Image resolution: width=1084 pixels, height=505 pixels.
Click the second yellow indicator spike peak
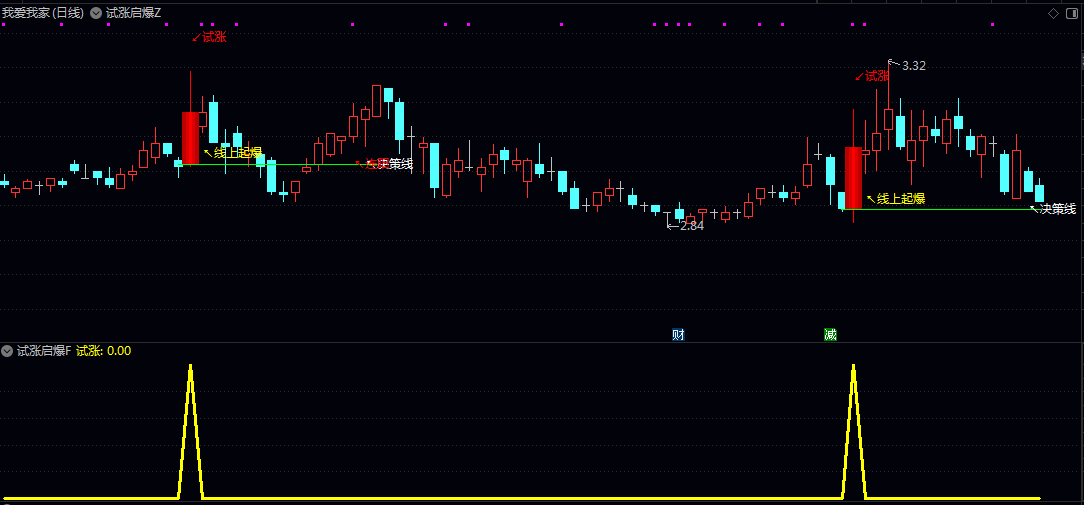pos(853,367)
